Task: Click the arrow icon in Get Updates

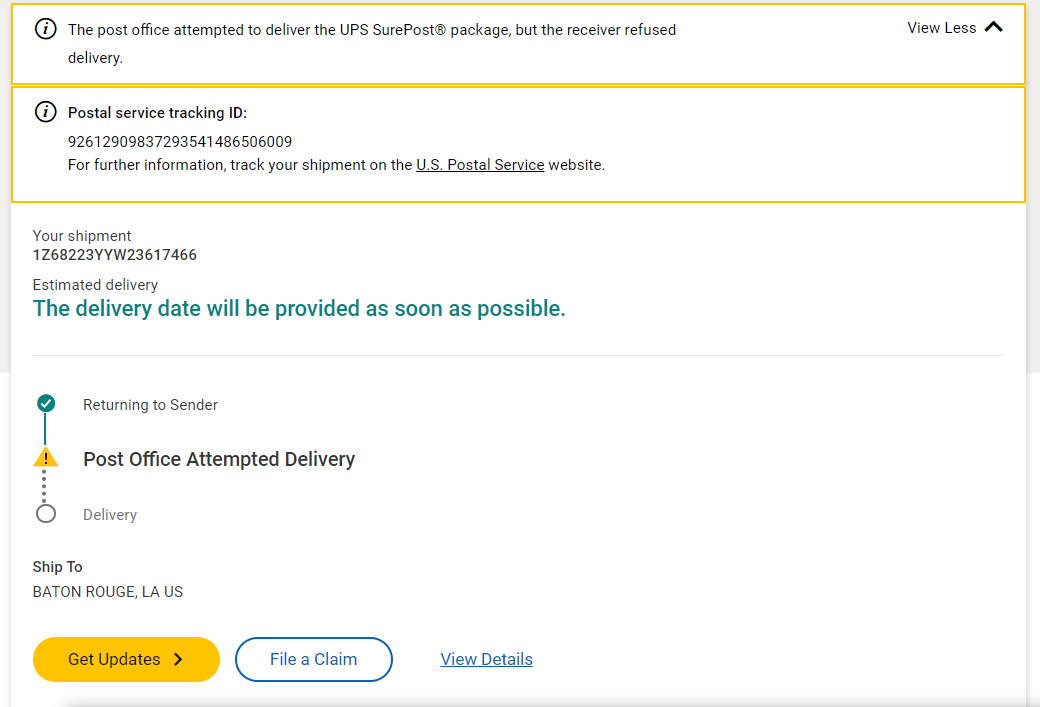Action: [178, 659]
